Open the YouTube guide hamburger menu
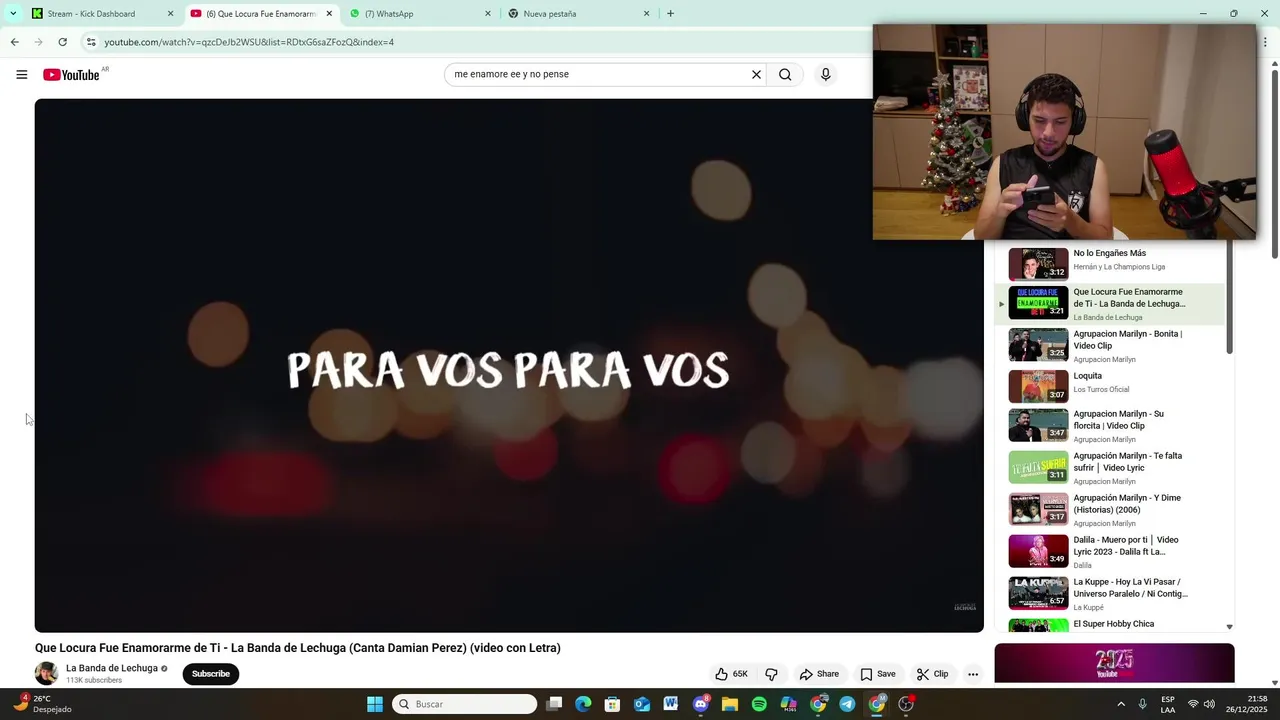1280x720 pixels. click(21, 74)
